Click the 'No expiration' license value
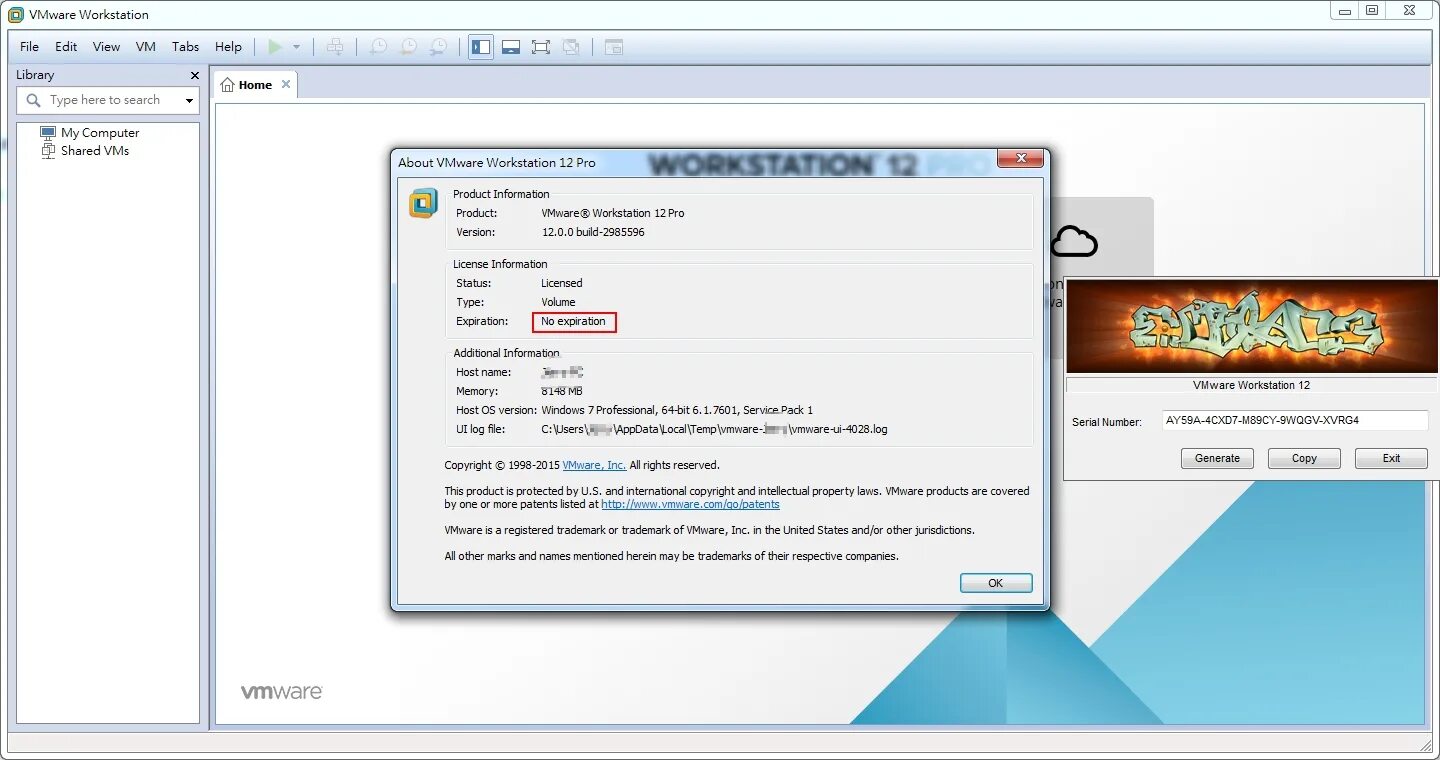 [x=574, y=322]
